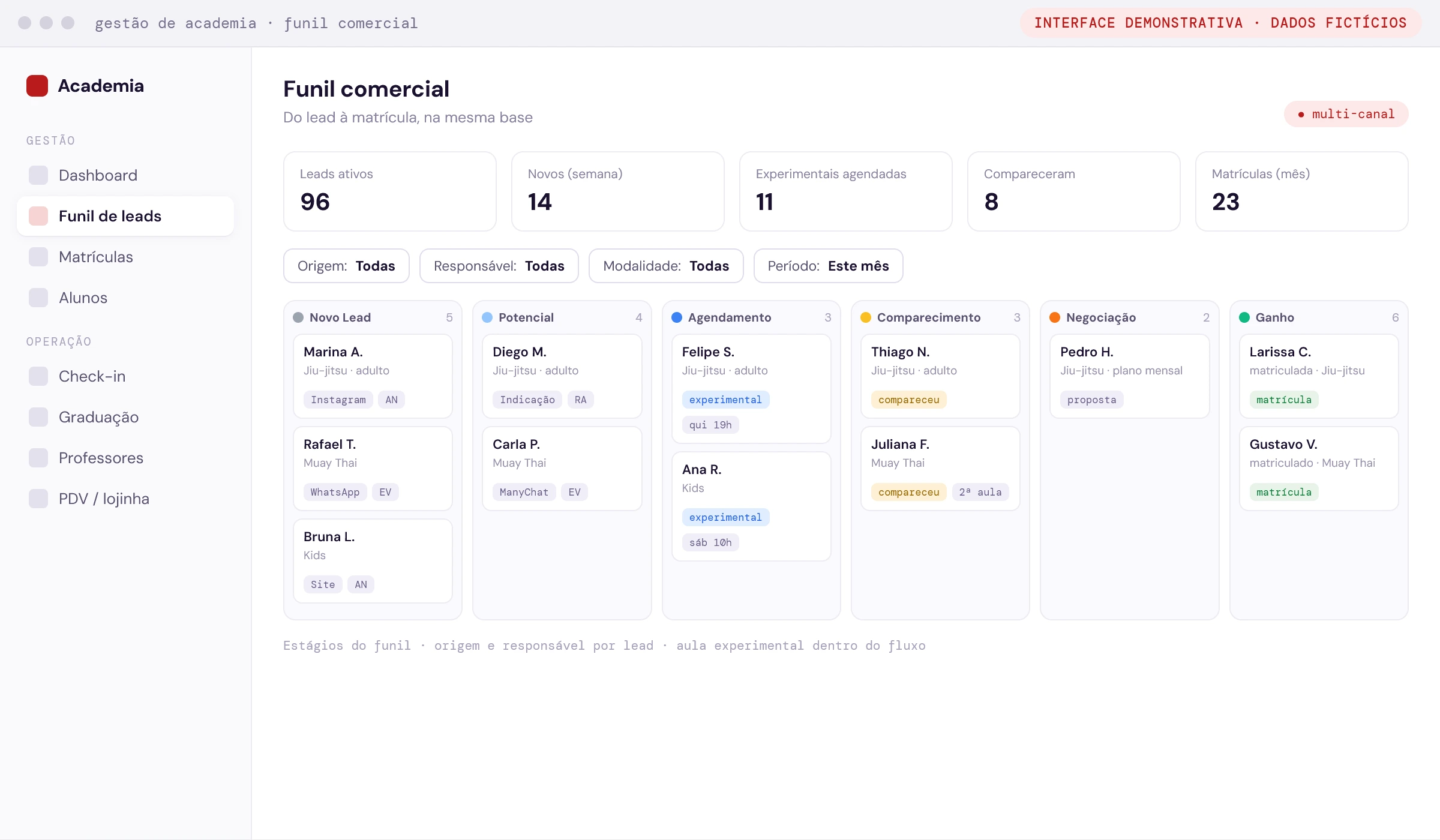Open Pedro H. negotiation card
The image size is (1440, 840).
click(1129, 376)
